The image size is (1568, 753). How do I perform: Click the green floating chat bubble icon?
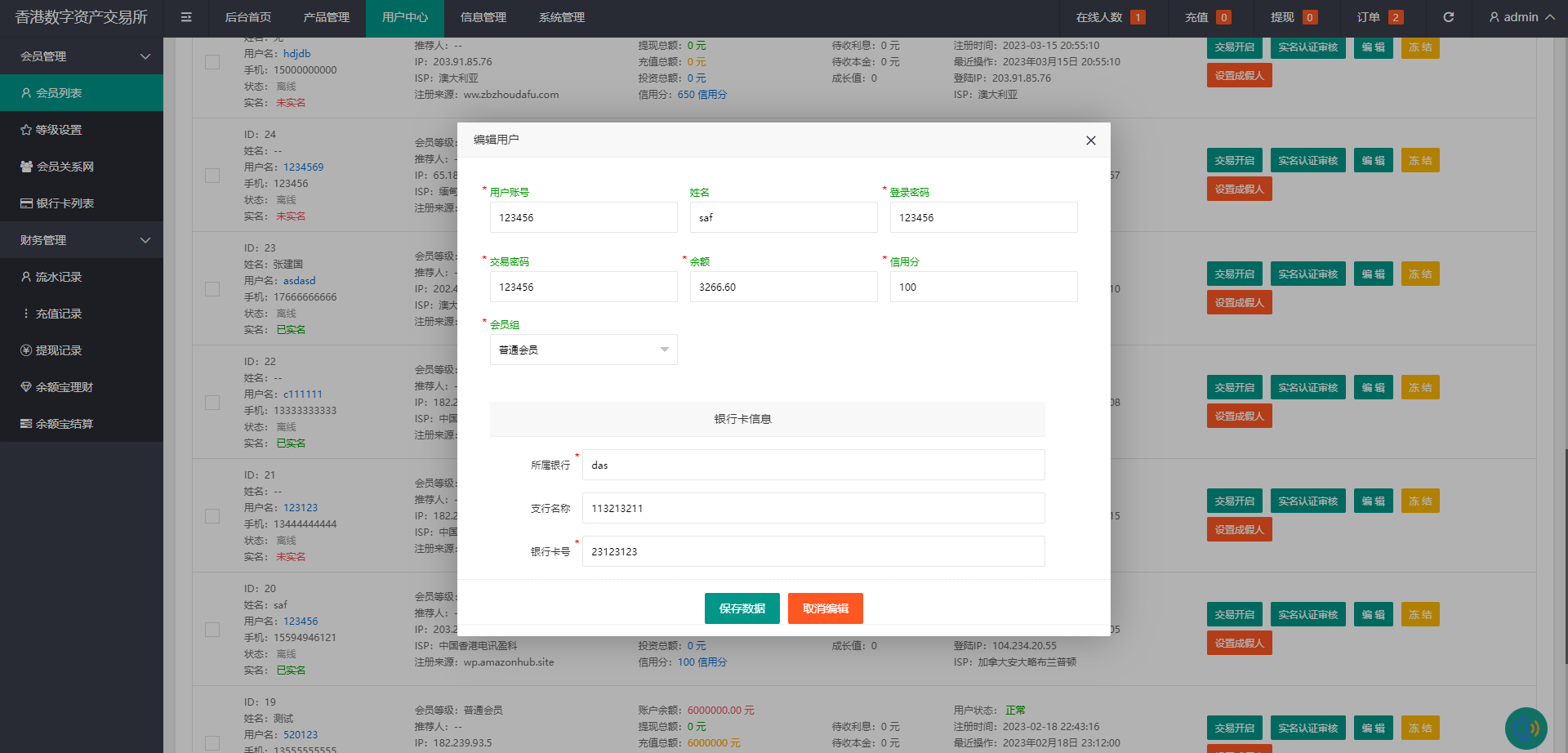pyautogui.click(x=1526, y=727)
